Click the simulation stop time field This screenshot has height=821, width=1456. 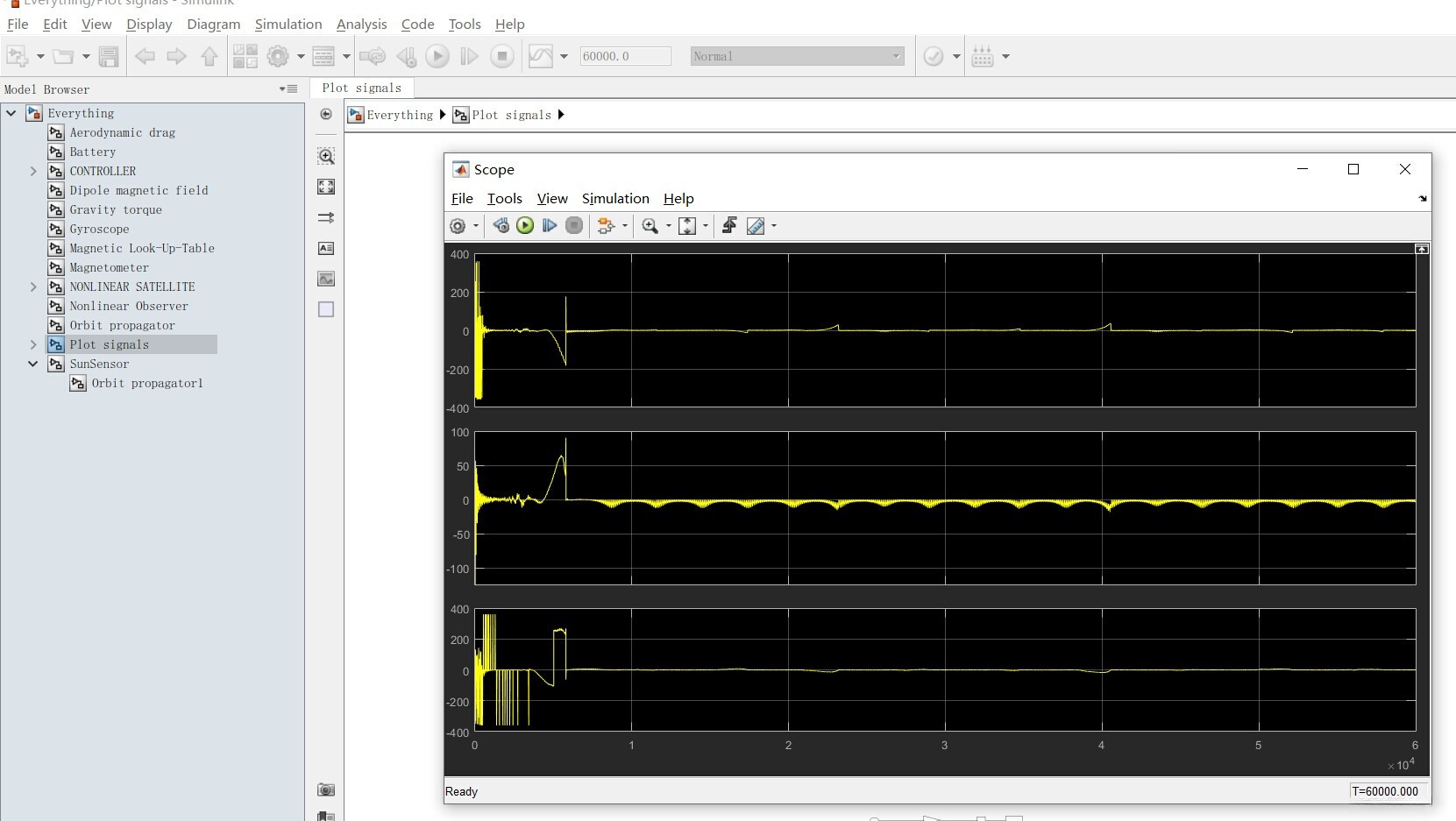pos(624,56)
